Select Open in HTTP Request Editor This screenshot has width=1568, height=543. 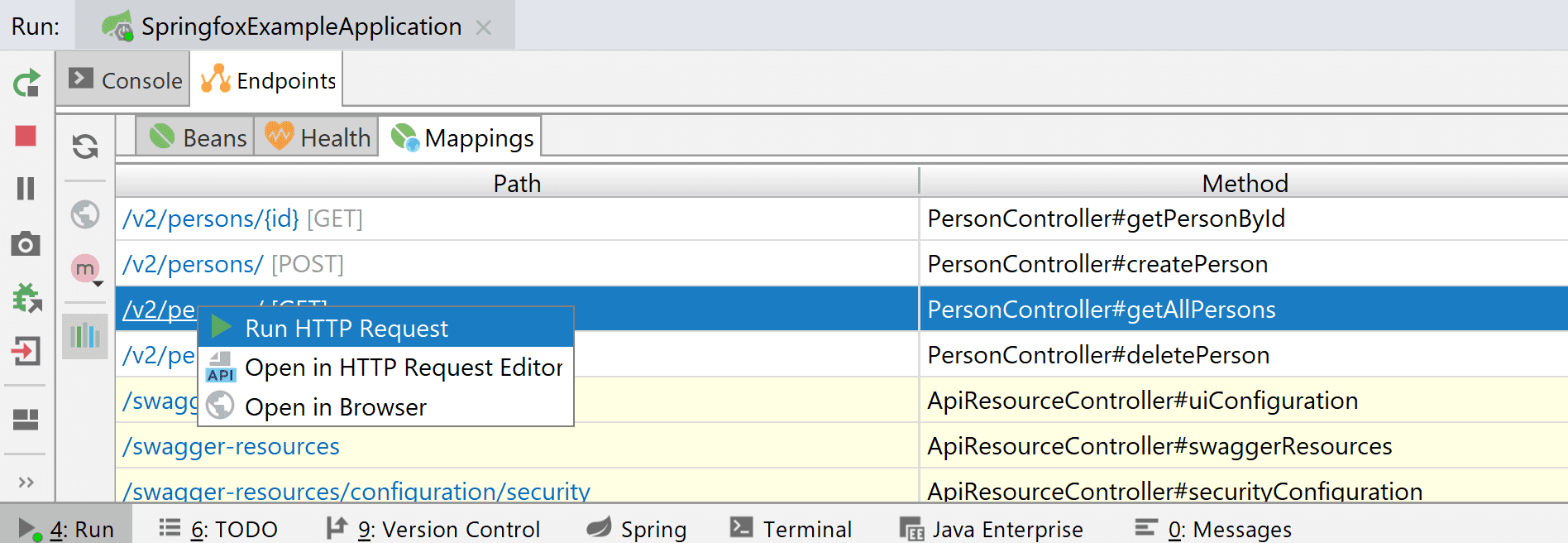pos(403,368)
